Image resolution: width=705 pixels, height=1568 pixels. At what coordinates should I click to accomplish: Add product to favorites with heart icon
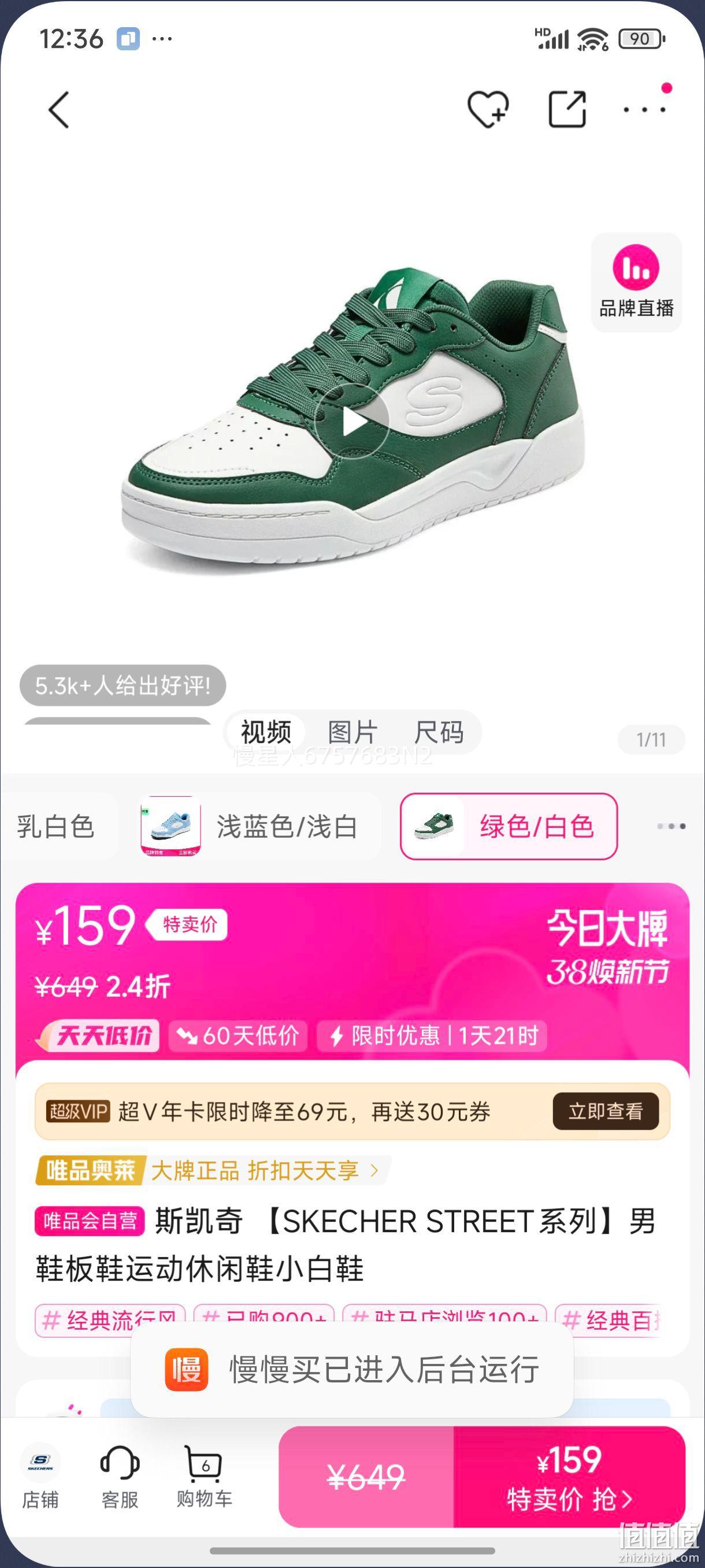[488, 110]
